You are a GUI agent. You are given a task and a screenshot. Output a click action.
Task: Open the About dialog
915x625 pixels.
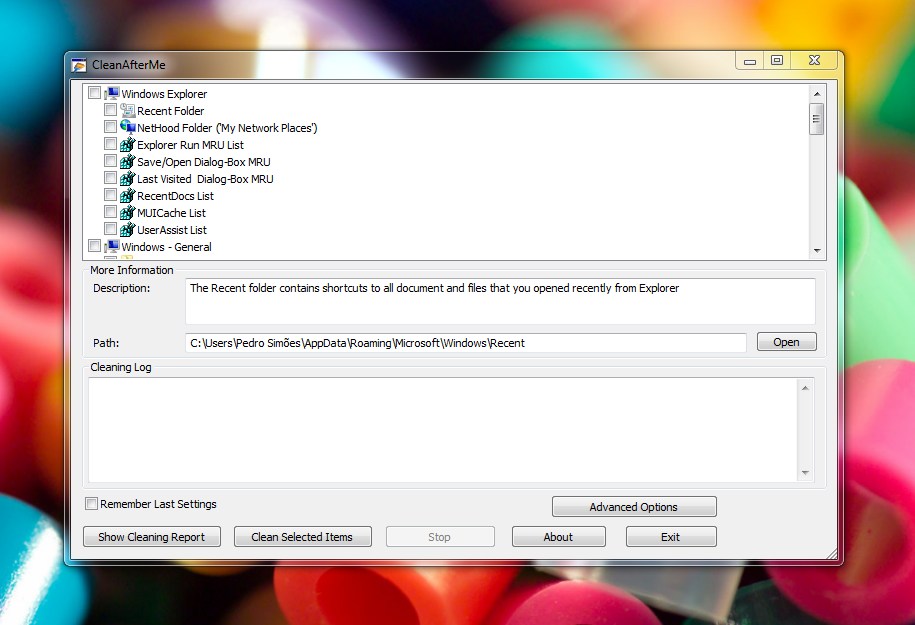[558, 537]
